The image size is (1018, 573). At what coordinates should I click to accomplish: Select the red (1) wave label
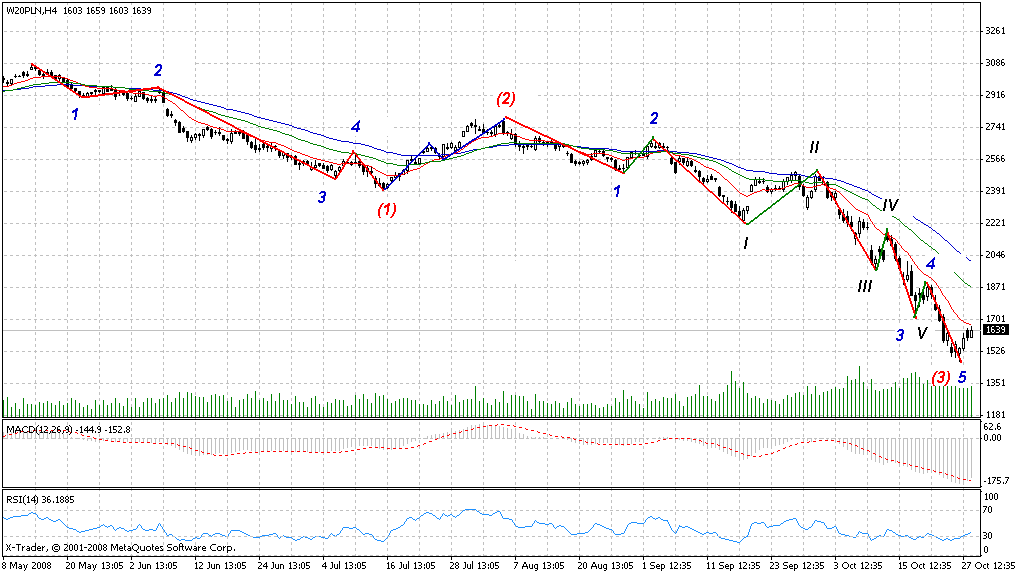(387, 209)
